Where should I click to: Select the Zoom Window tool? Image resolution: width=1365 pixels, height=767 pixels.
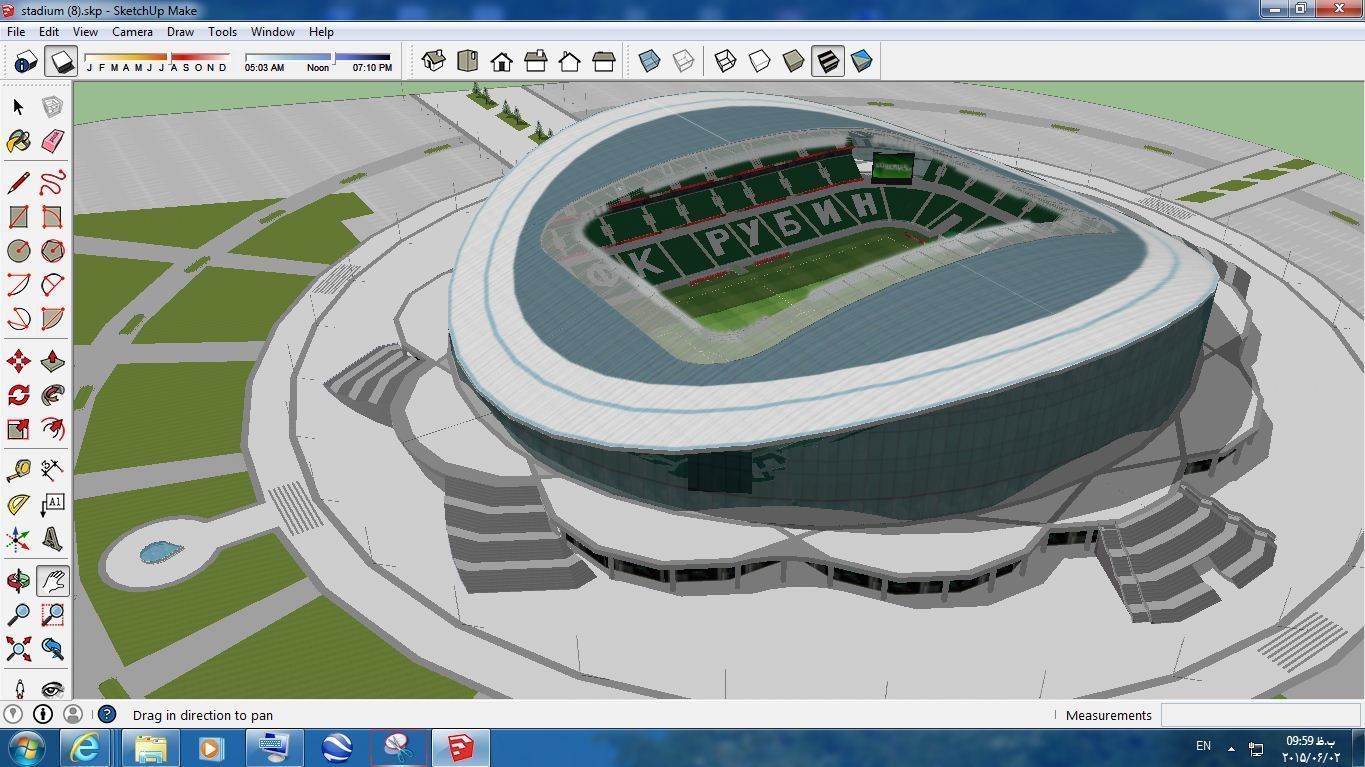(52, 614)
